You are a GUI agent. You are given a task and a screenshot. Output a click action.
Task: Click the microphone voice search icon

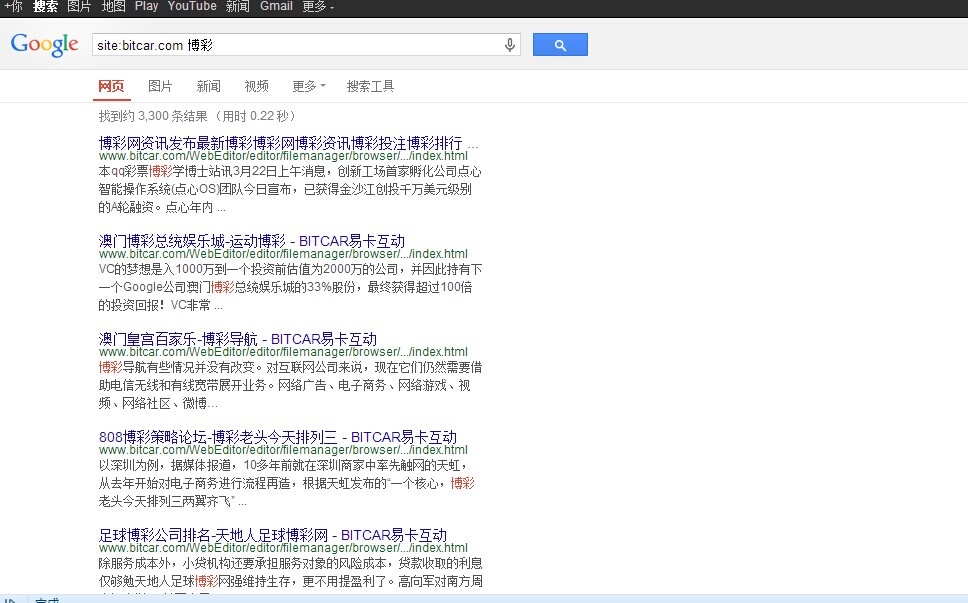(x=510, y=45)
